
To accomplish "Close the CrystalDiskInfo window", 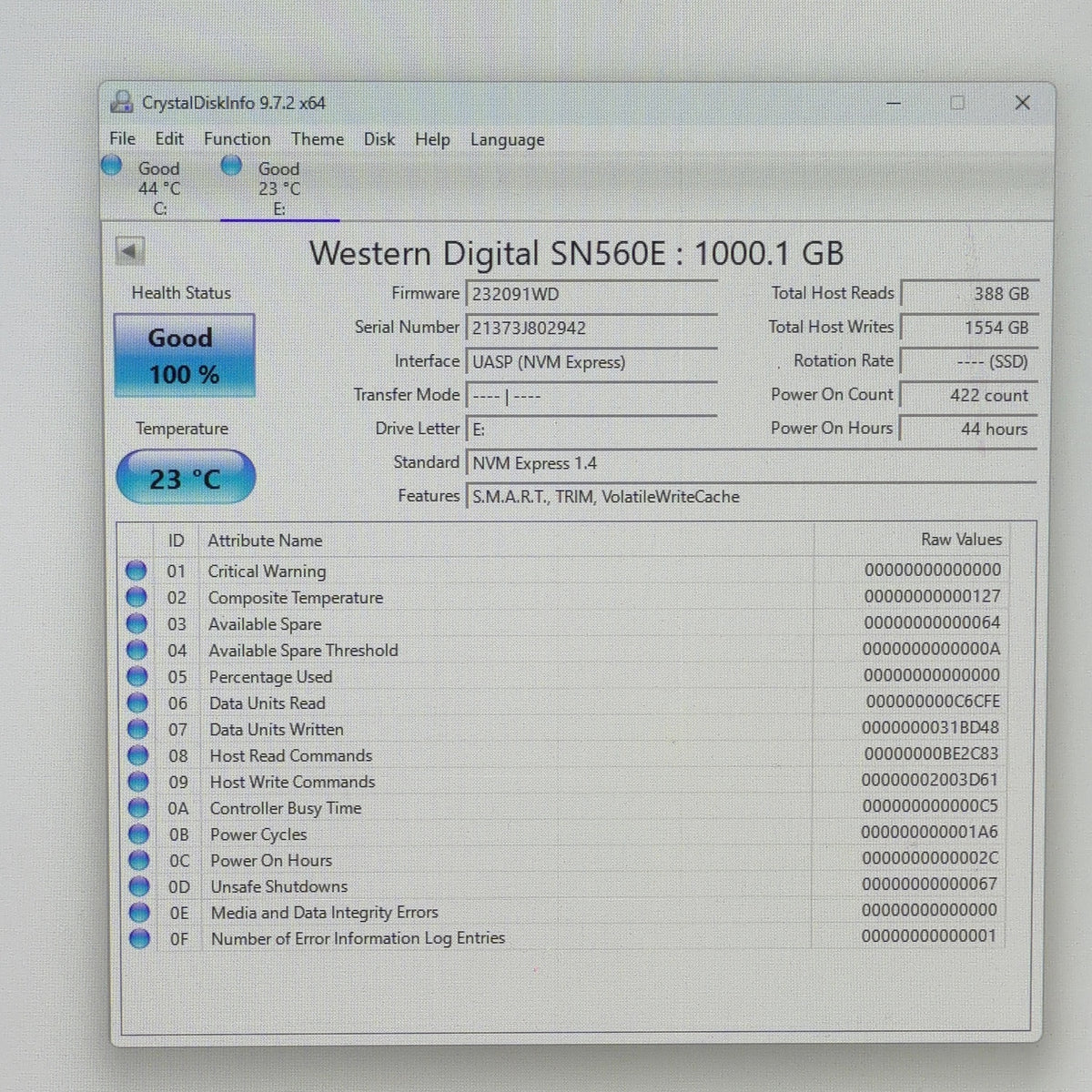I will click(x=1023, y=103).
